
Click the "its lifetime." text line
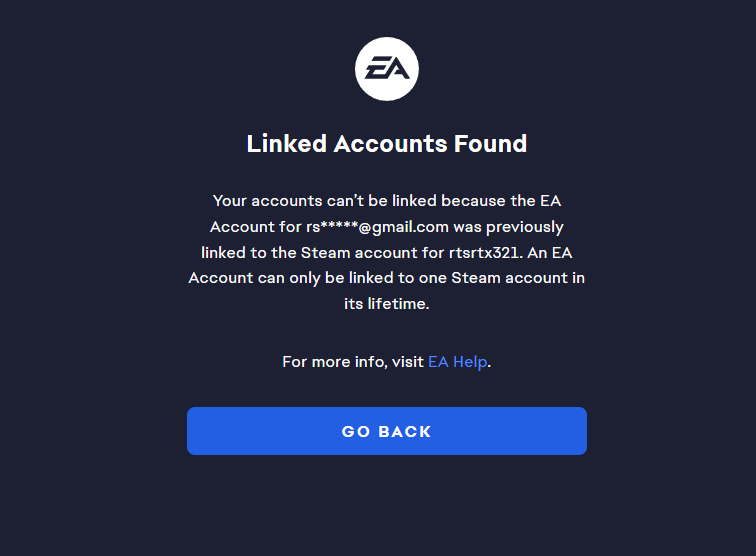click(386, 304)
